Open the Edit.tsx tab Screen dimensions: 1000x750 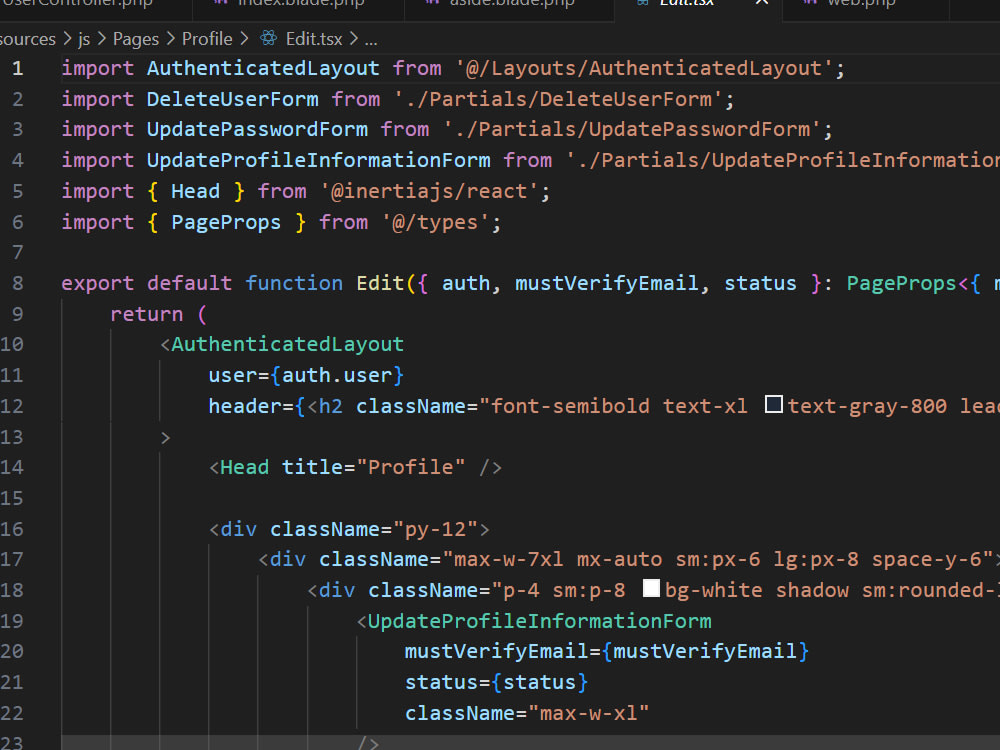(x=686, y=3)
